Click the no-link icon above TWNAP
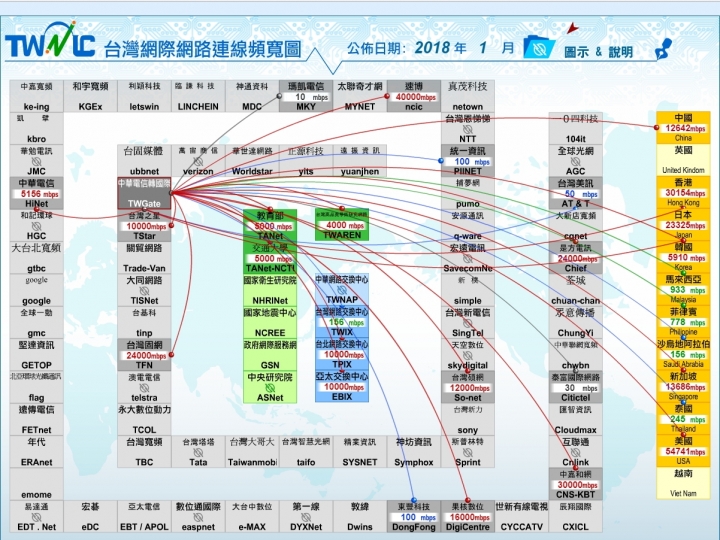This screenshot has width=720, height=540. 342,290
